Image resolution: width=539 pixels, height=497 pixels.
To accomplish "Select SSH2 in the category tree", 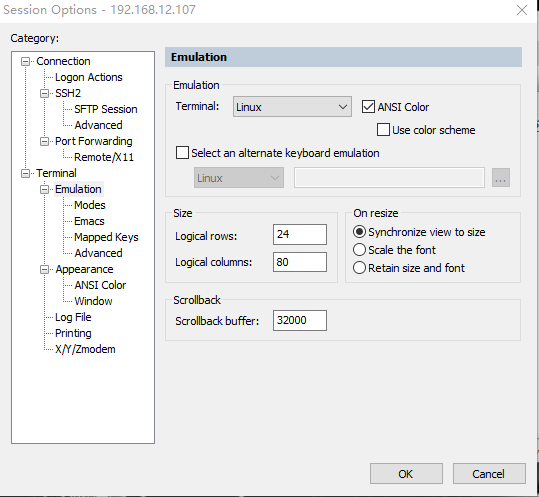I will coord(68,93).
